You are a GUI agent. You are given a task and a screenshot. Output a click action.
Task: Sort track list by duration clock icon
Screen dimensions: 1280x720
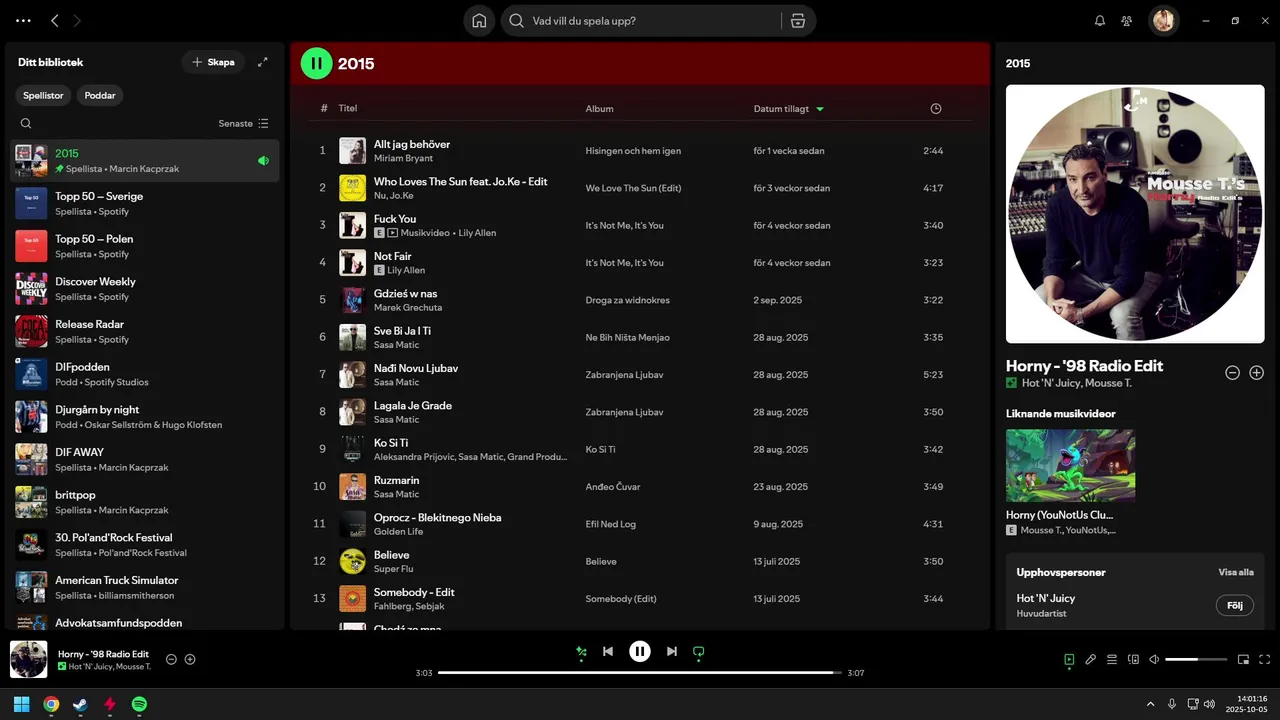click(936, 108)
